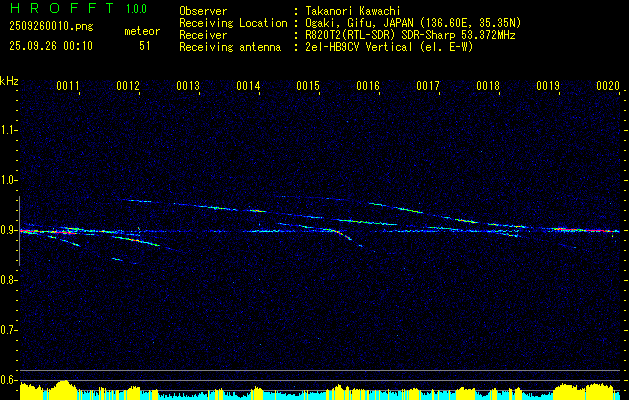
Task: Click the Receiver label
Action: [203, 35]
